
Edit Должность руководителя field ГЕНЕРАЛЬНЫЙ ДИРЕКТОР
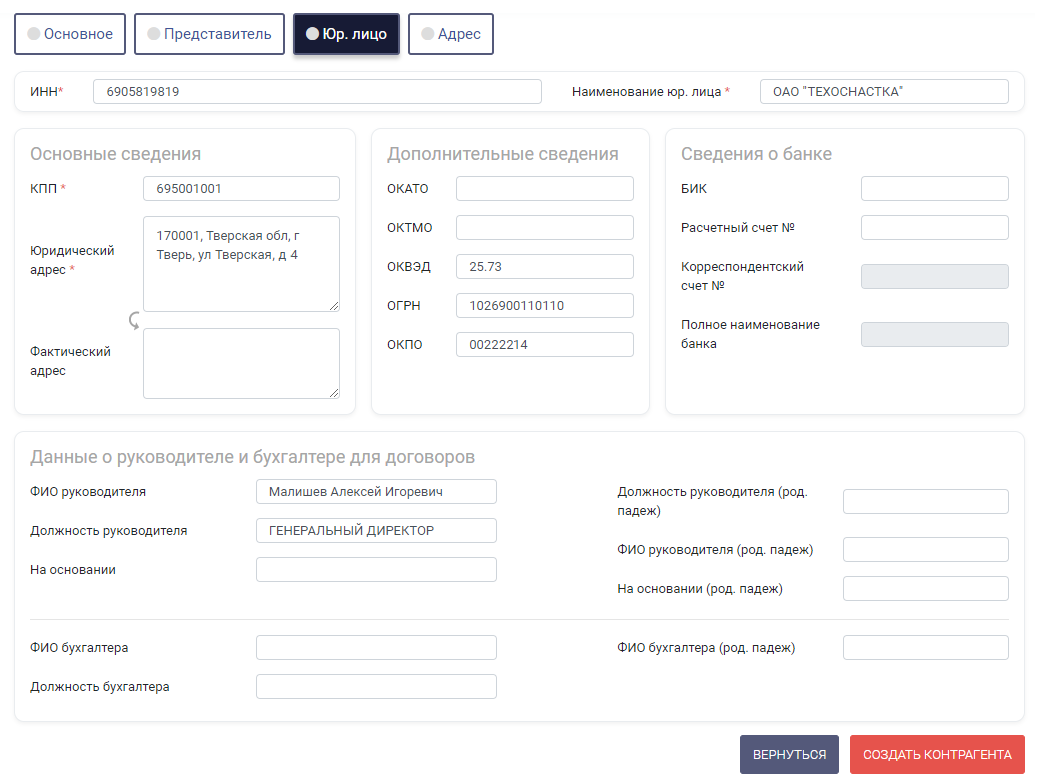pyautogui.click(x=376, y=530)
